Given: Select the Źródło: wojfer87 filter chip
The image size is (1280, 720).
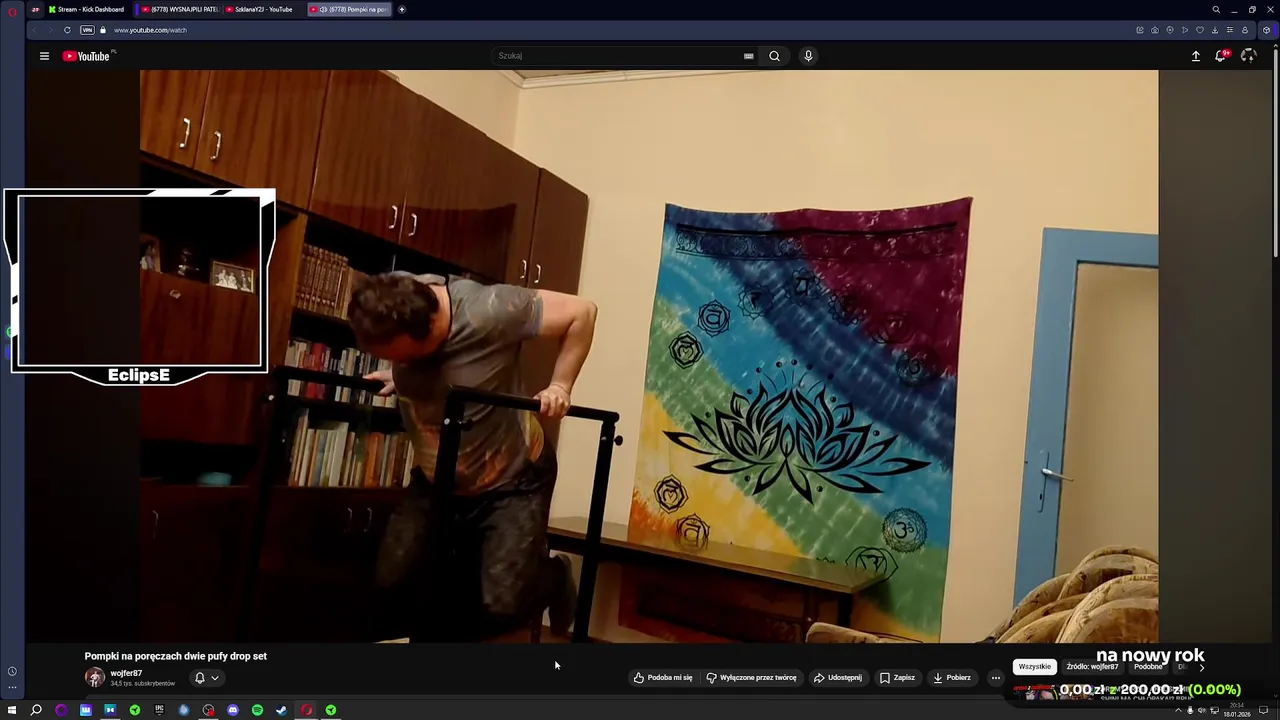Looking at the screenshot, I should [1092, 667].
